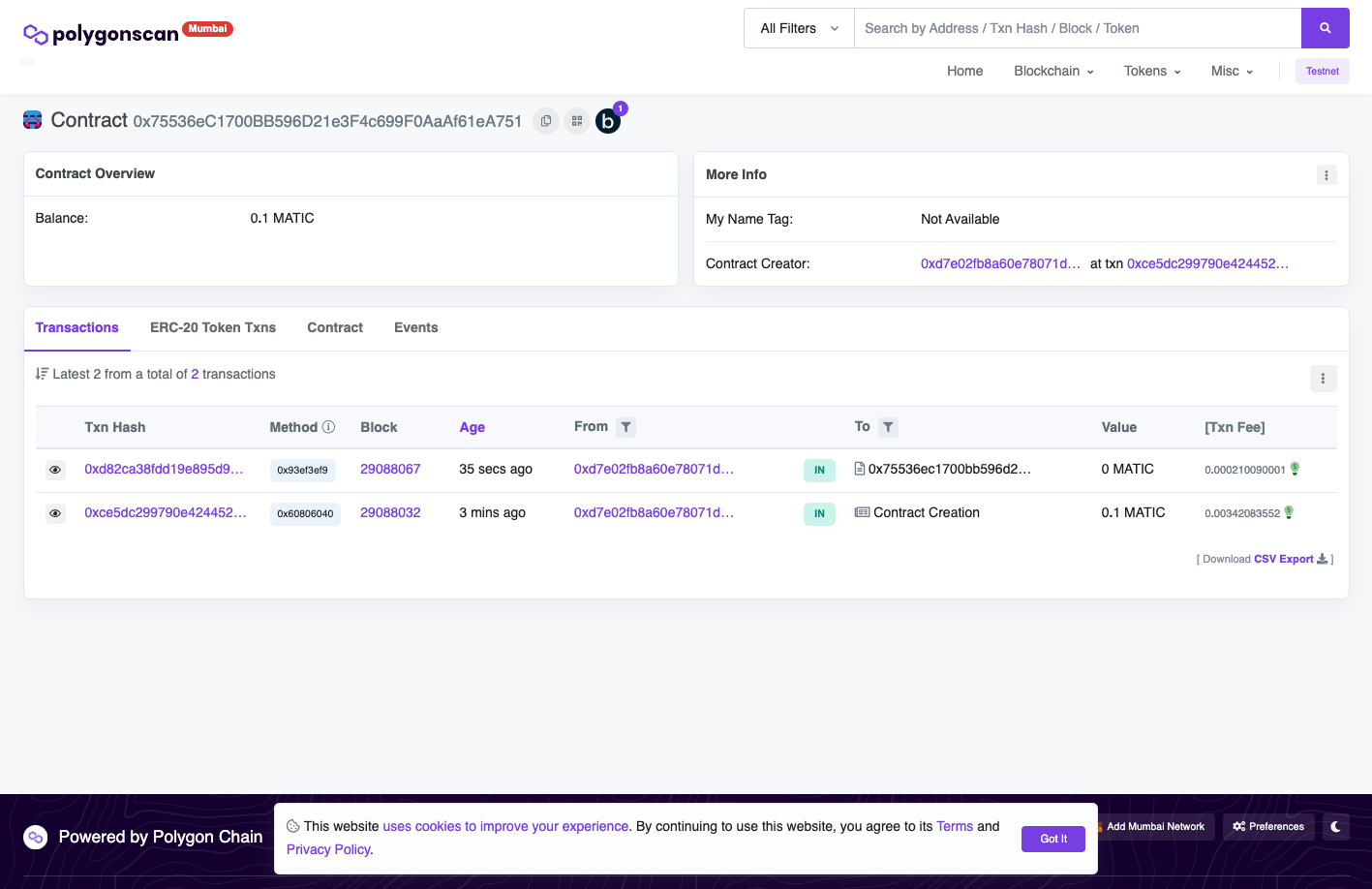Expand the Tokens menu
This screenshot has width=1372, height=889.
coord(1152,71)
